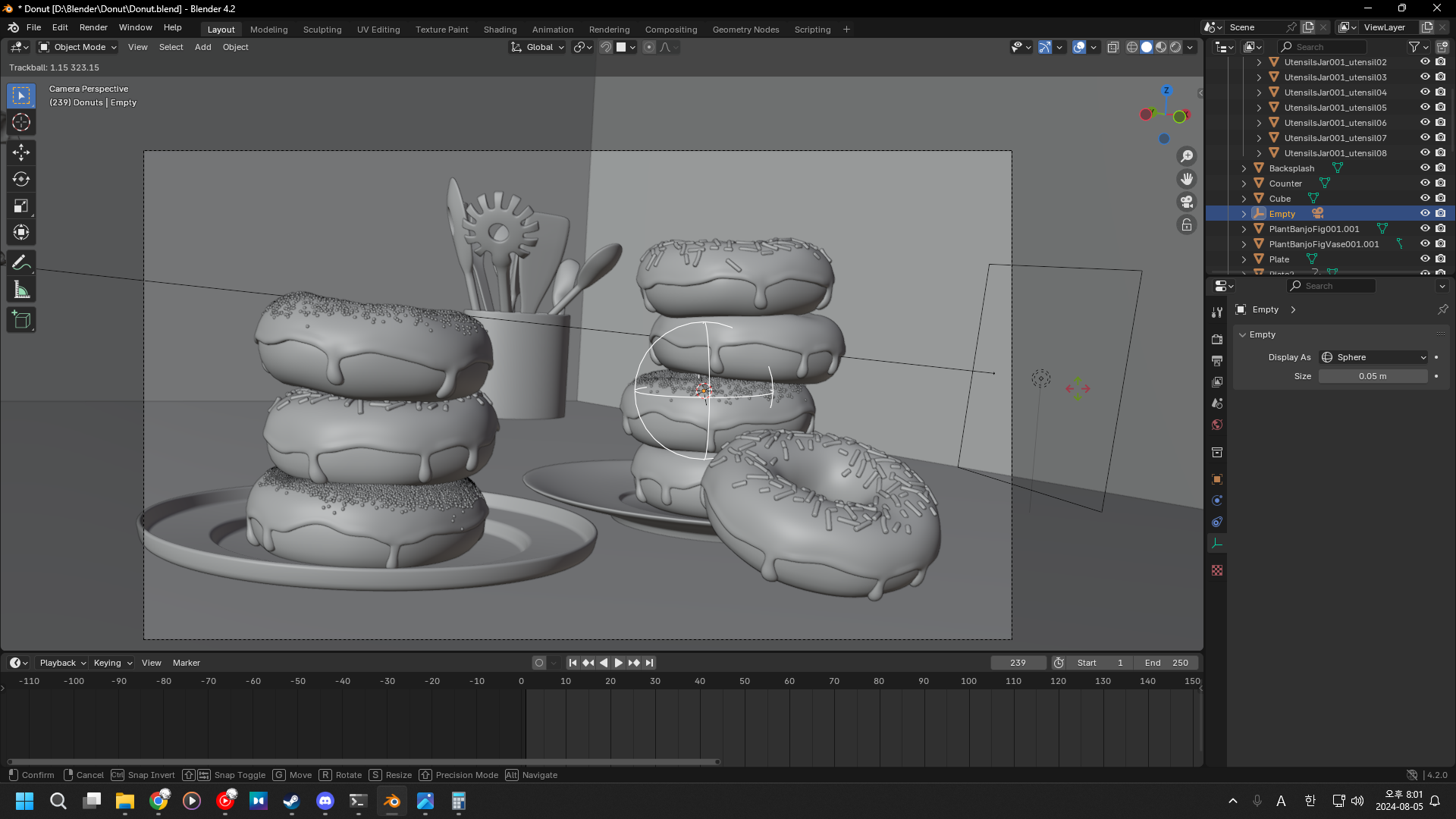Image resolution: width=1456 pixels, height=819 pixels.
Task: Click the current frame number field
Action: coord(1018,663)
